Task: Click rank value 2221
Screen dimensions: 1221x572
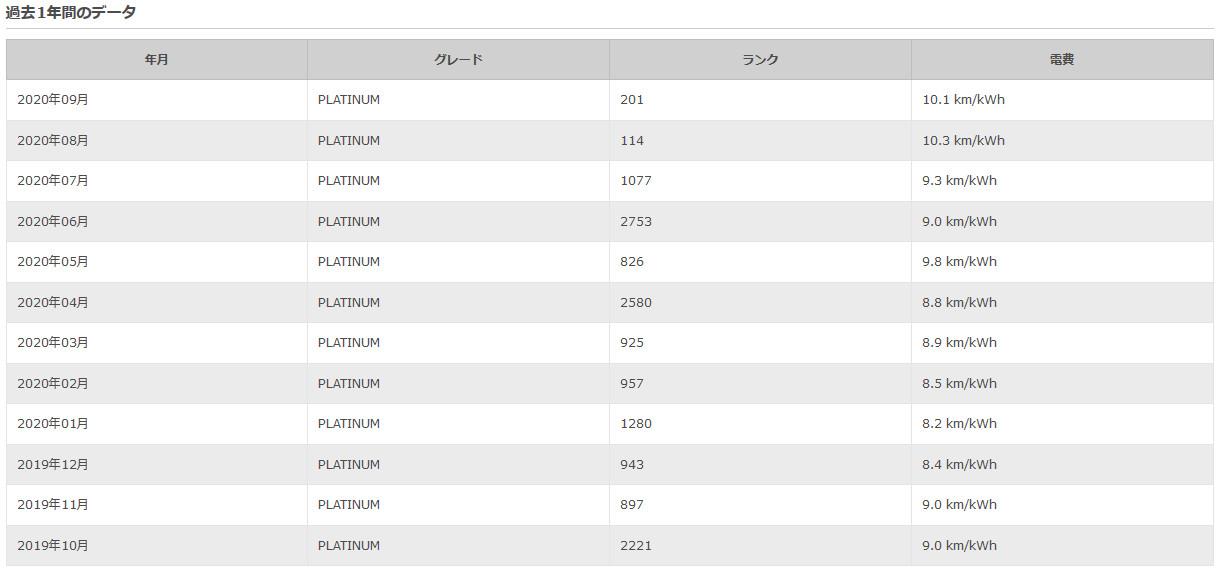Action: click(x=636, y=546)
